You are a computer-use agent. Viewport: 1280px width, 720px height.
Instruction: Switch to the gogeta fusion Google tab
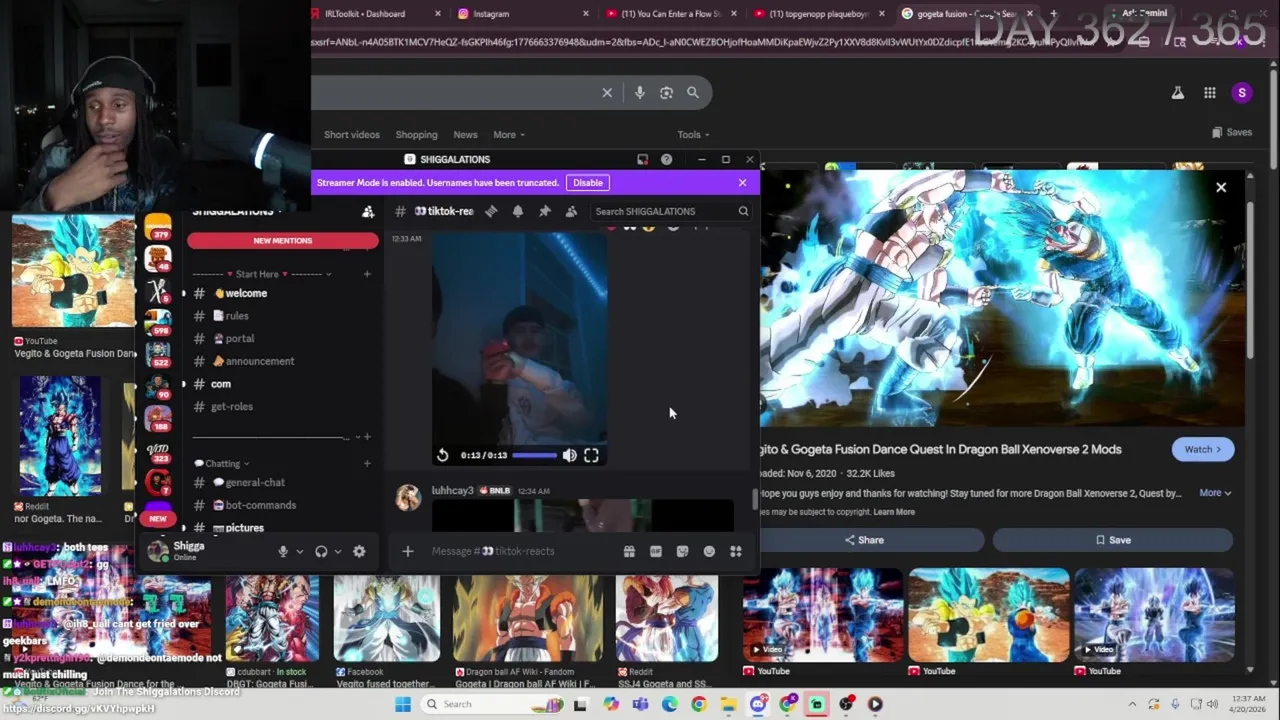click(x=968, y=14)
